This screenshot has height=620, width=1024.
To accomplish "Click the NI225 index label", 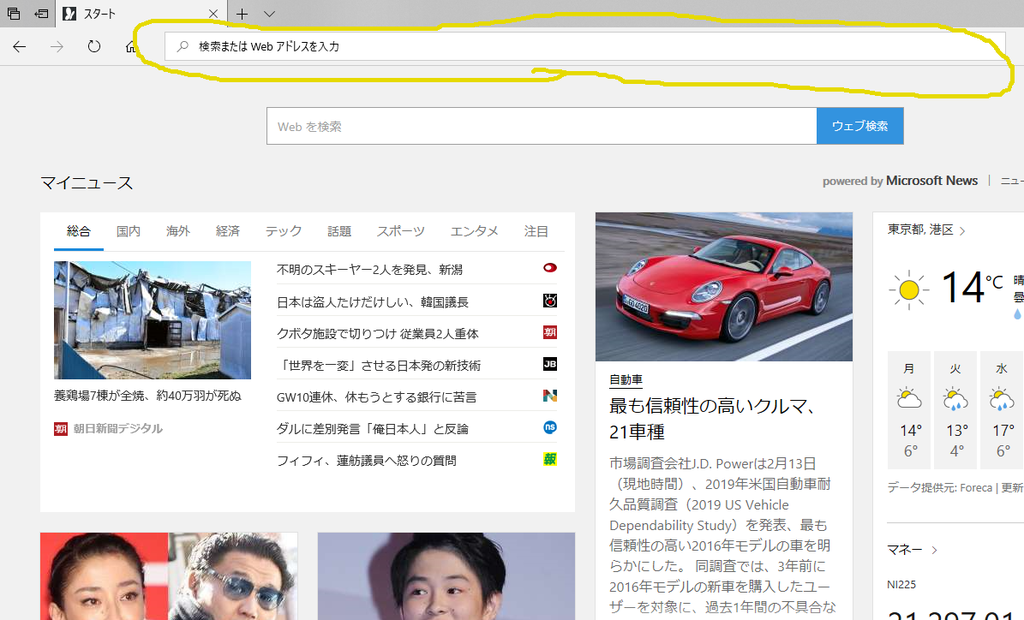I will click(901, 585).
